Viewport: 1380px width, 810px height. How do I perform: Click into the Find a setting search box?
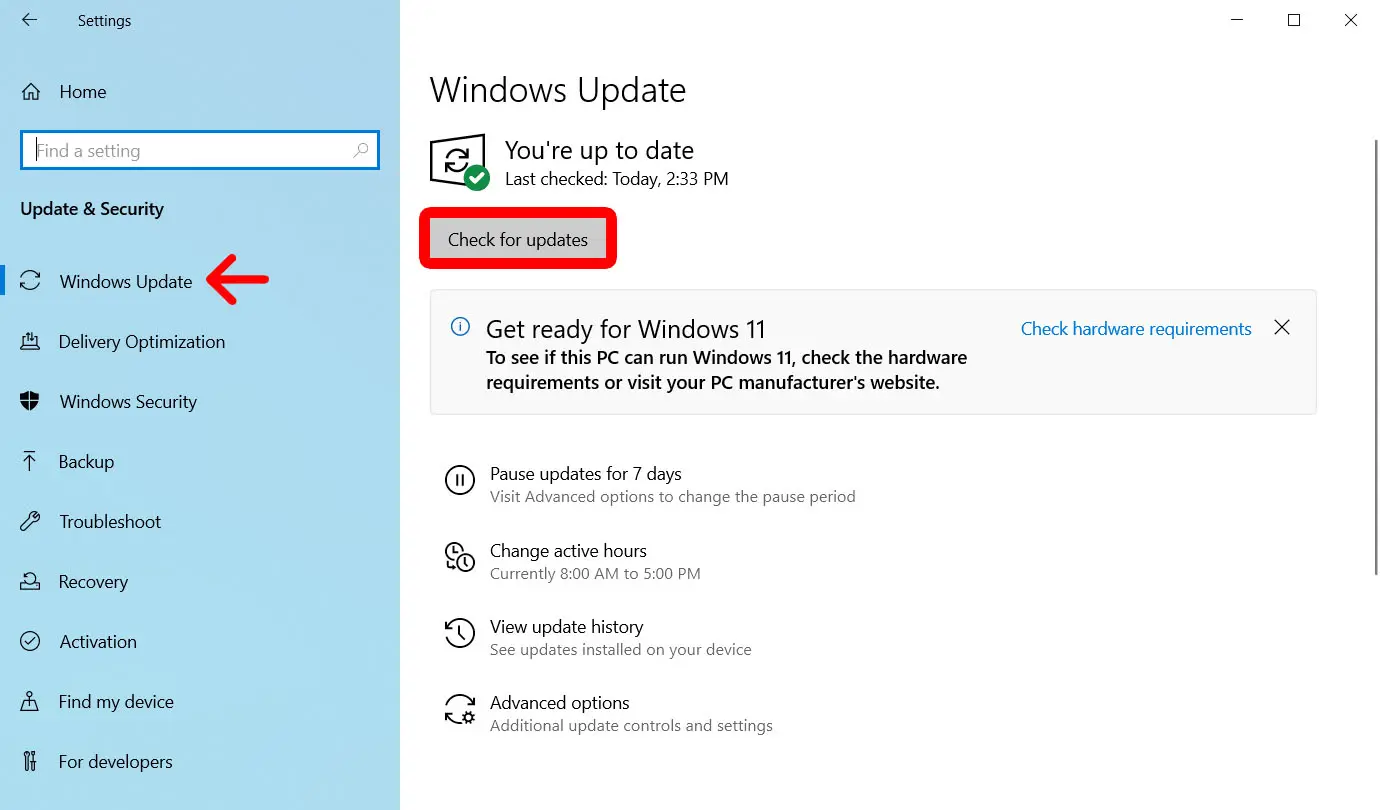pos(200,151)
